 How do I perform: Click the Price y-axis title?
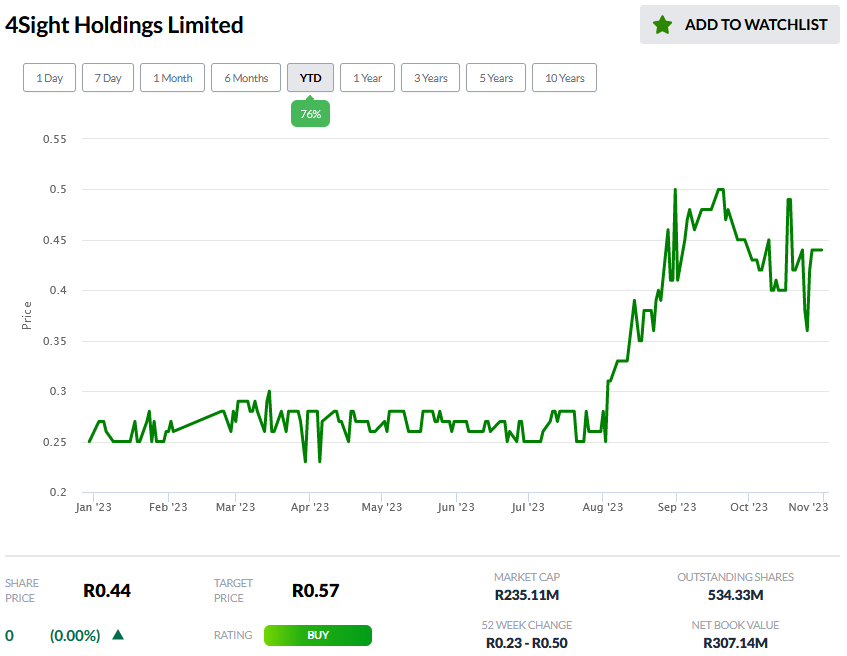[x=26, y=316]
